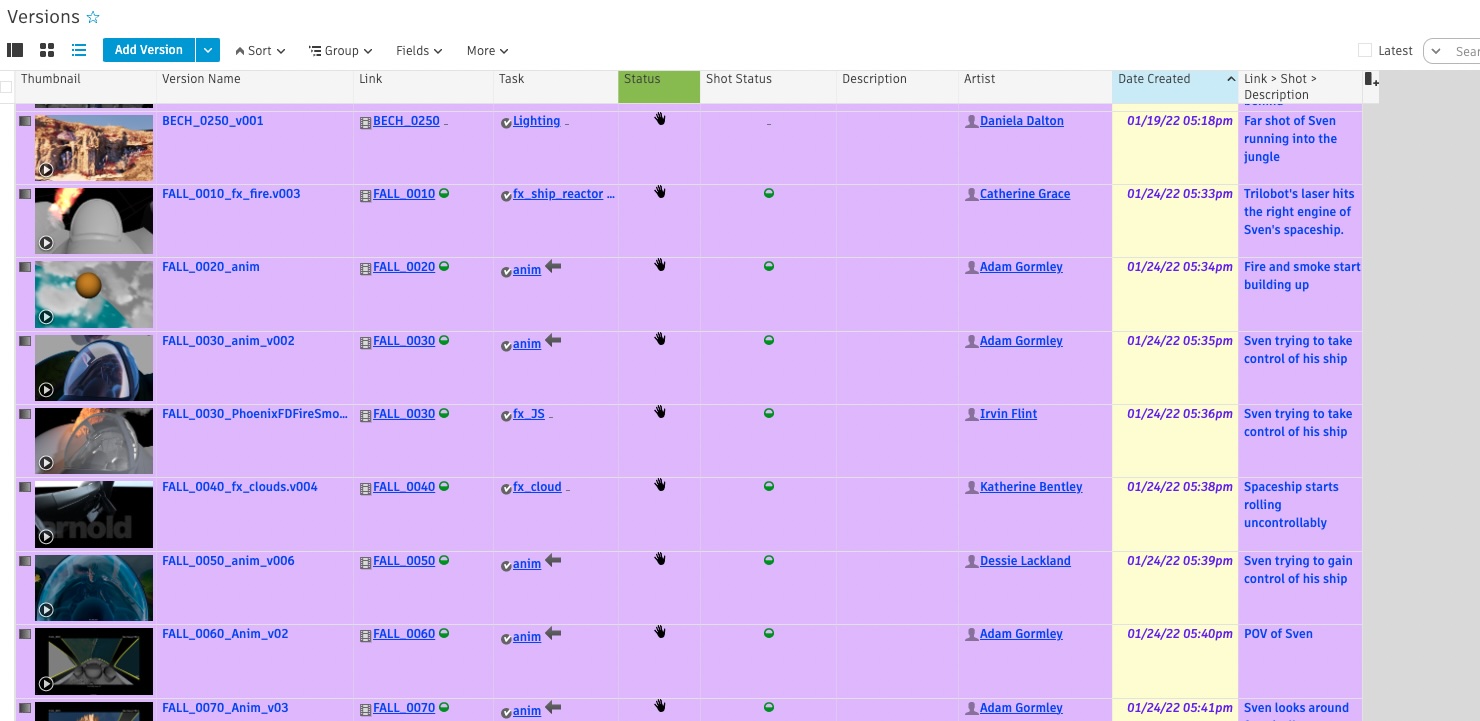
Task: Click the person icon beside Irvin Flint
Action: 971,414
